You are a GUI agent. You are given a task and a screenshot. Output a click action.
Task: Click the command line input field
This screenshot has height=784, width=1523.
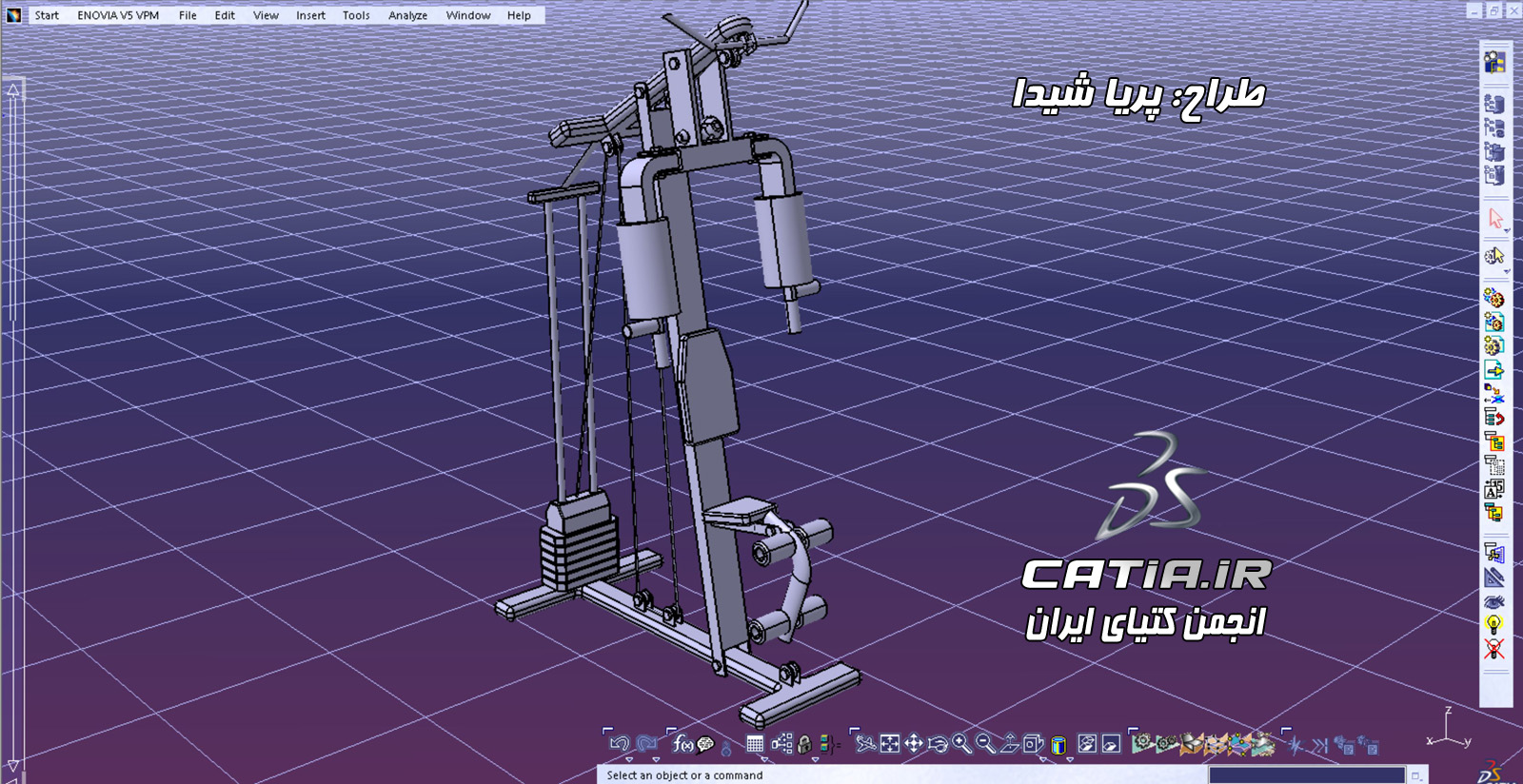[1307, 774]
